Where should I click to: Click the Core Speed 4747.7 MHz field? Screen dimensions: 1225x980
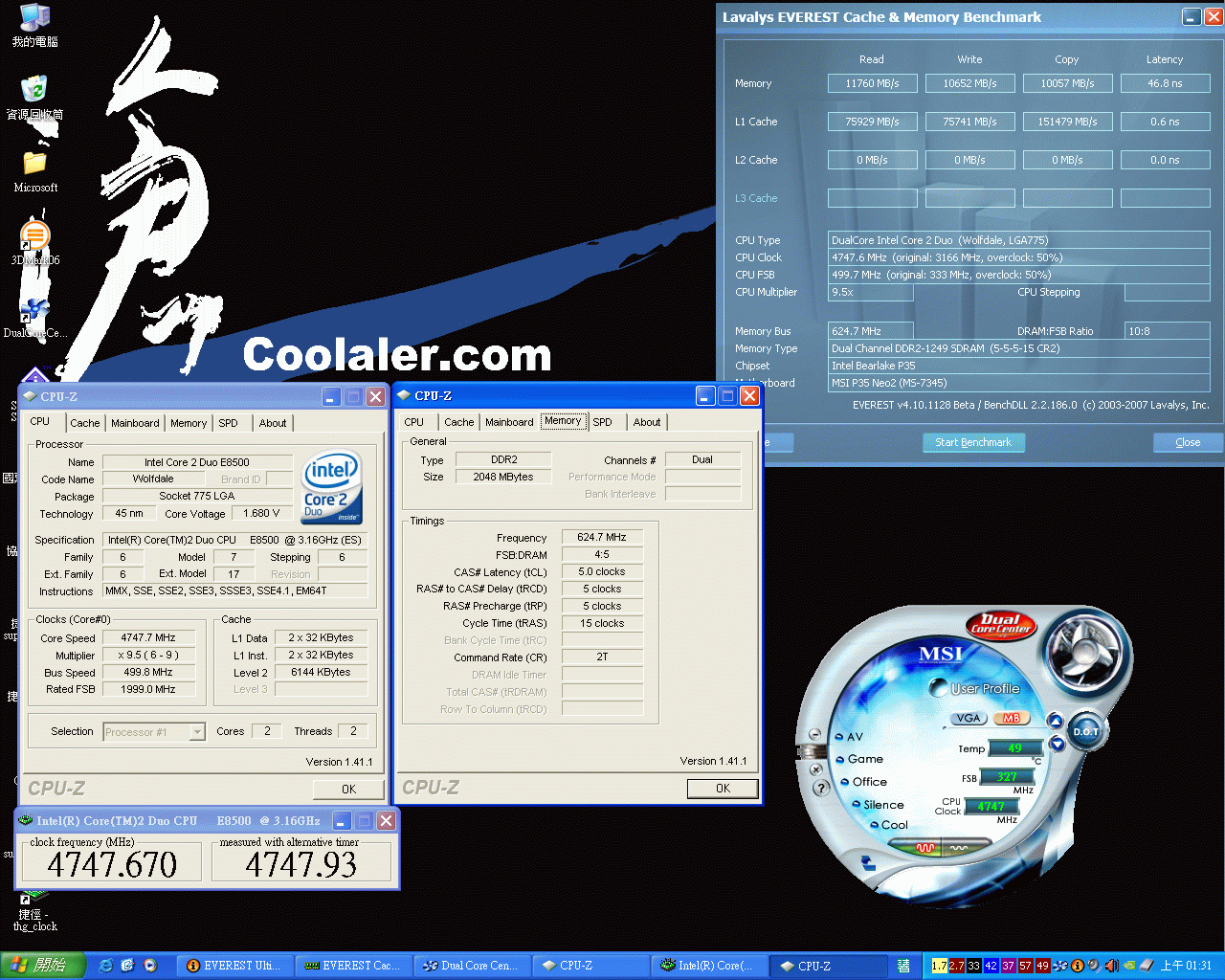148,637
